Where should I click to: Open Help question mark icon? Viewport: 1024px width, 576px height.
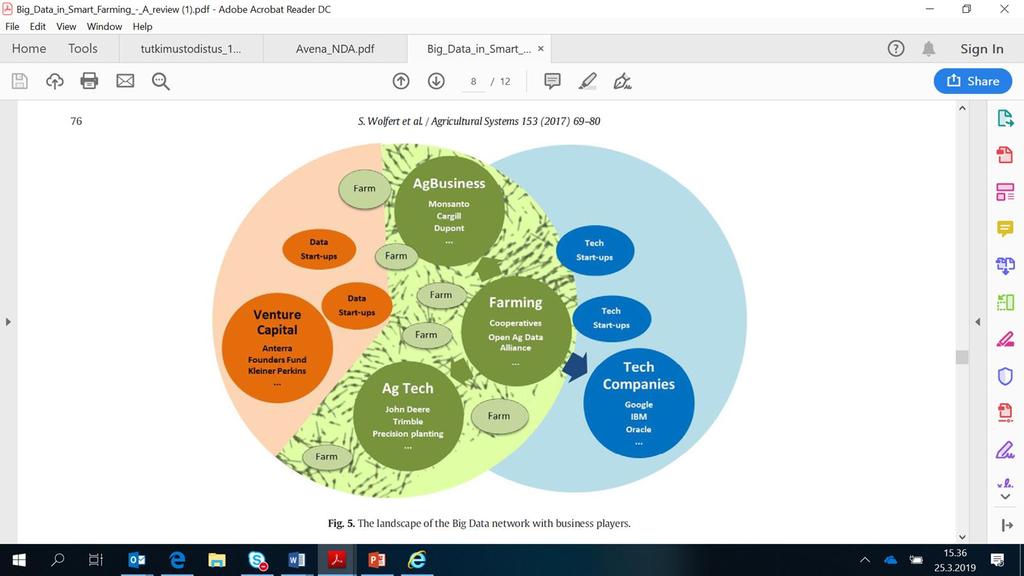point(896,48)
